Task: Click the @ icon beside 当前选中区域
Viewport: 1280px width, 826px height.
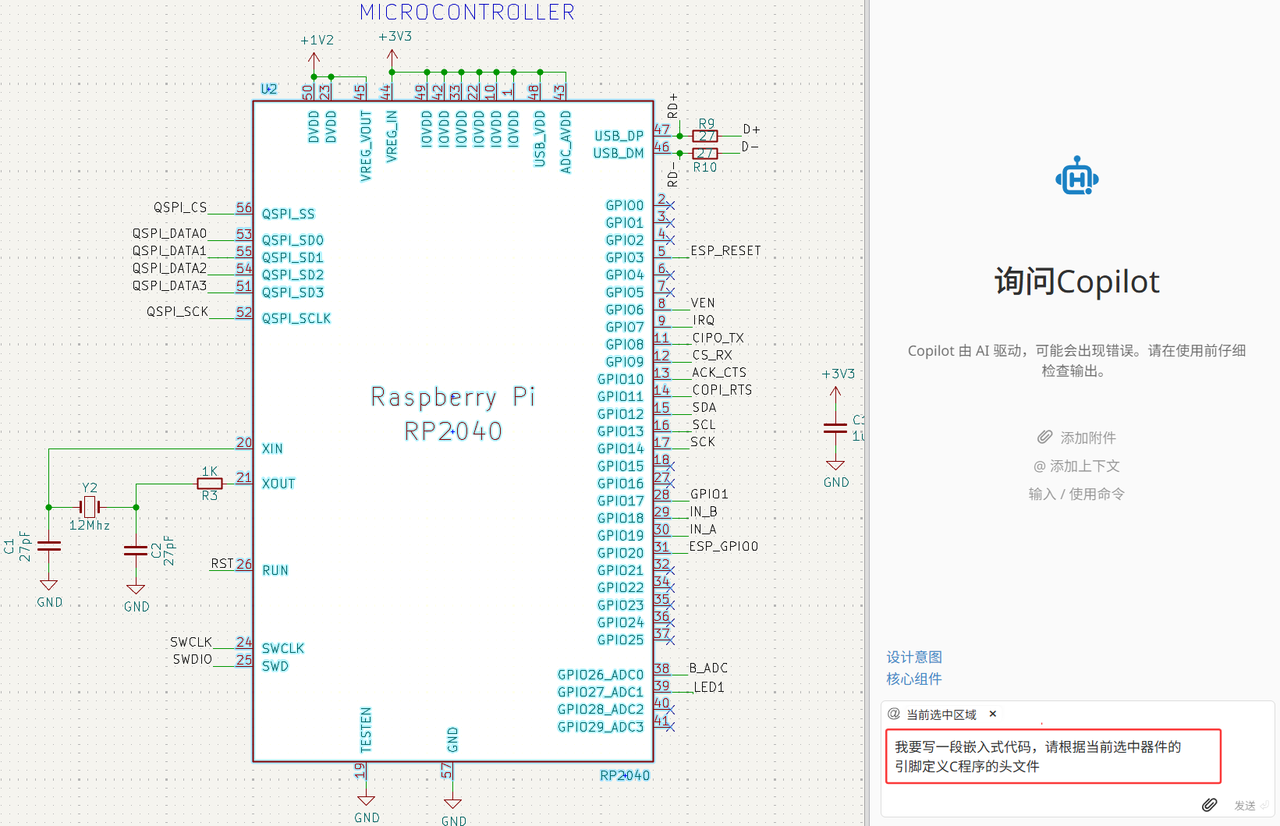Action: (894, 714)
